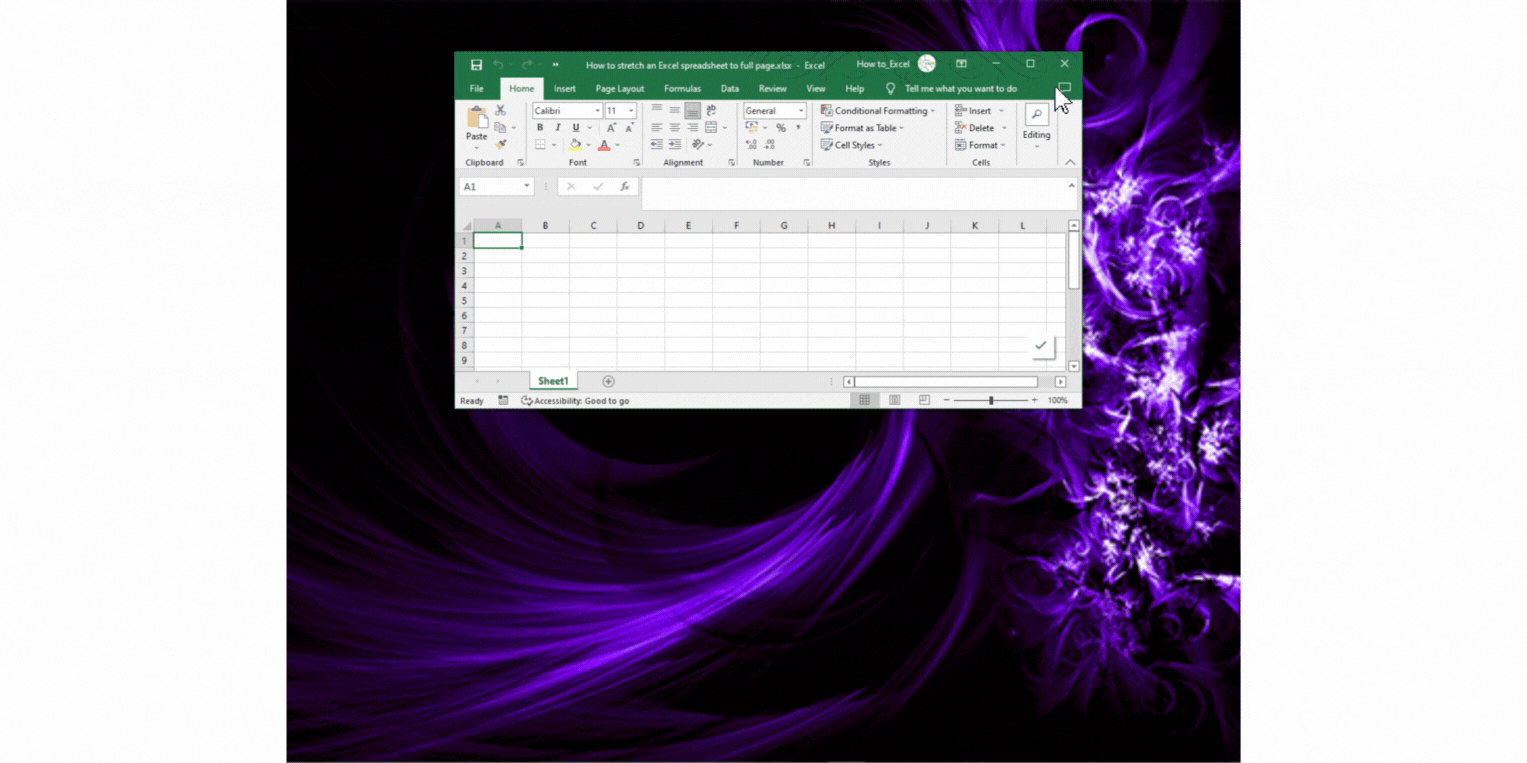Viewport: 1527px width, 763px height.
Task: Toggle Underline formatting
Action: tap(576, 128)
